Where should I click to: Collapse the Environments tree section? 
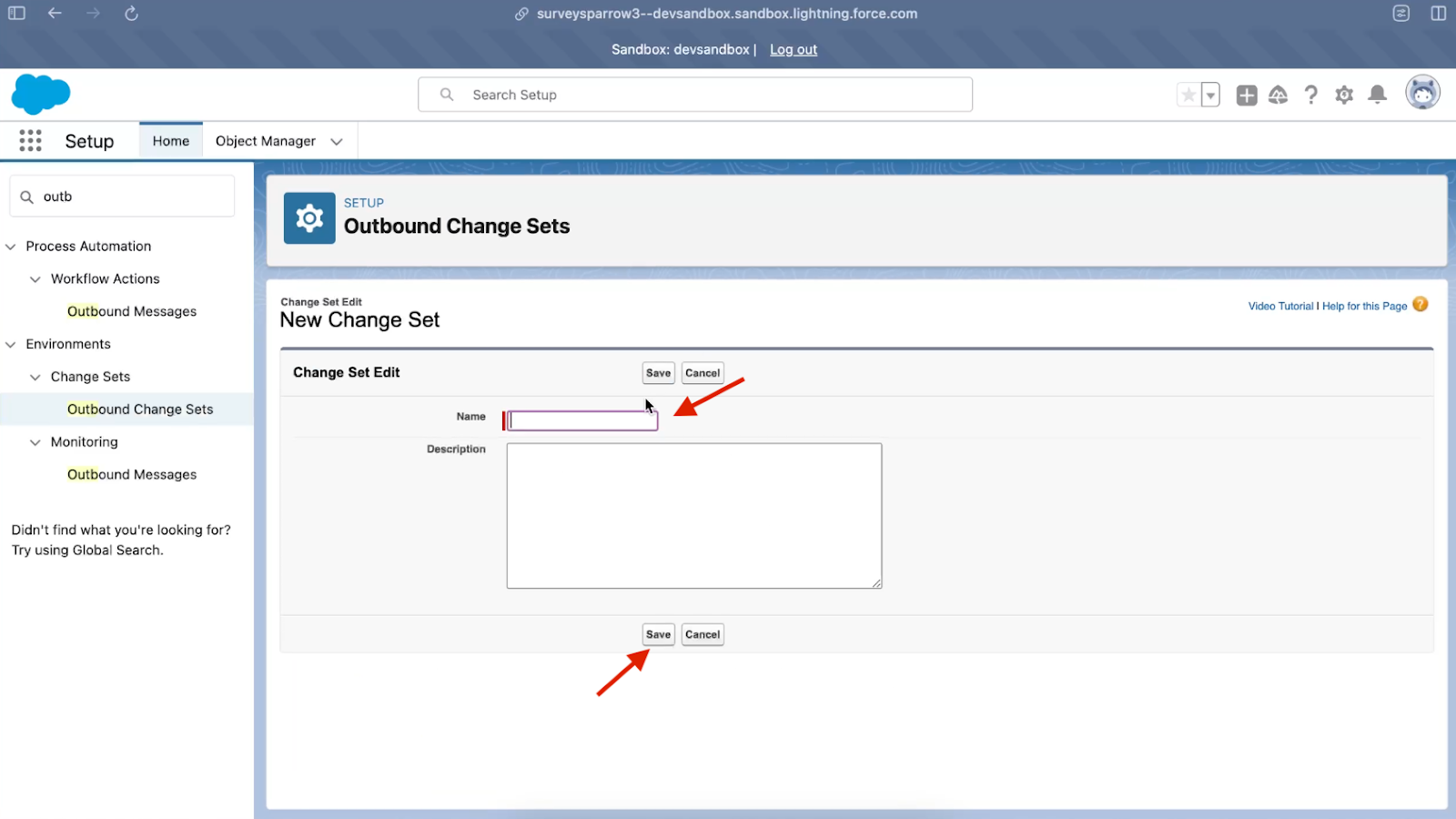(11, 345)
